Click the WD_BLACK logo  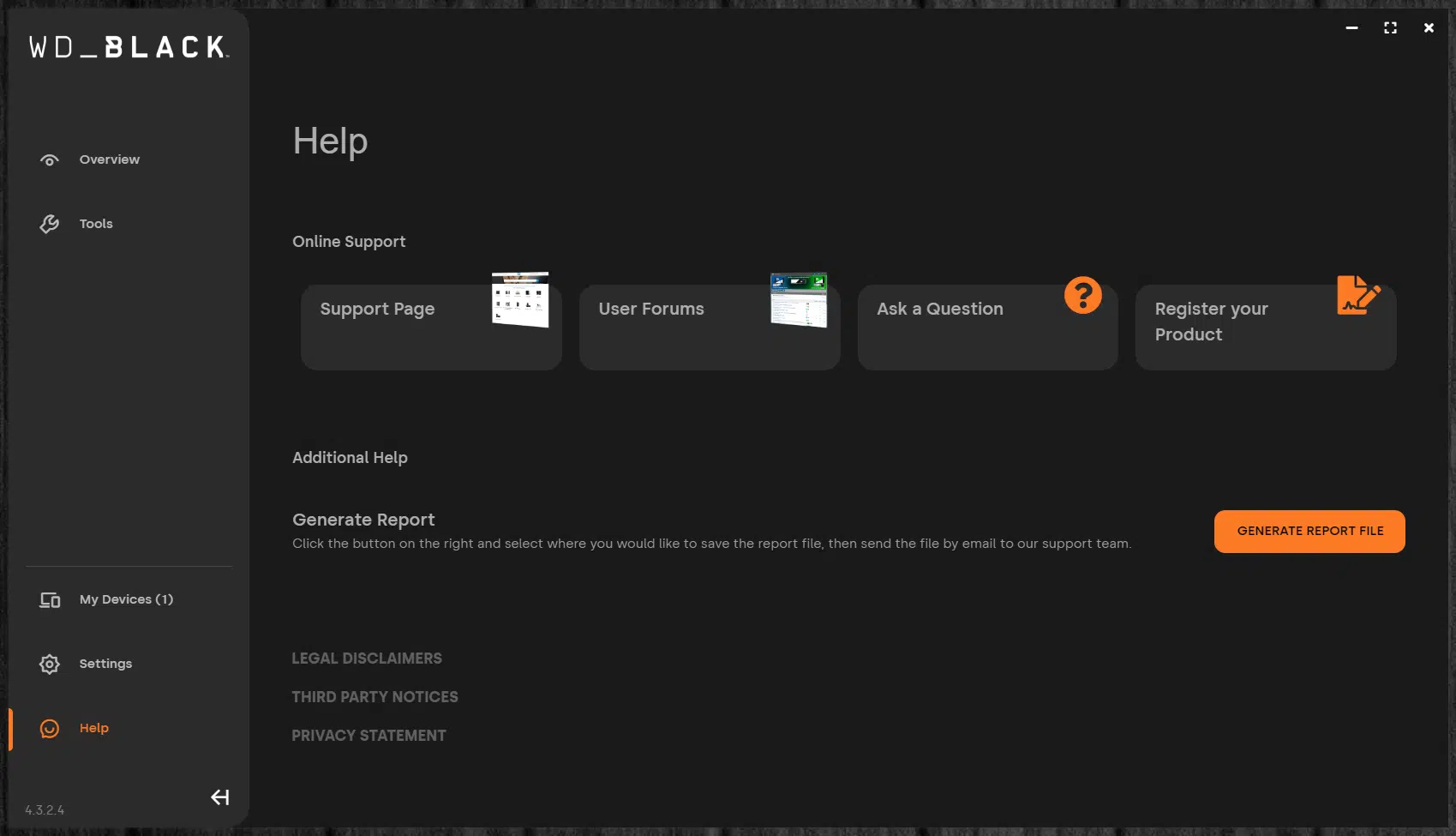[x=129, y=47]
